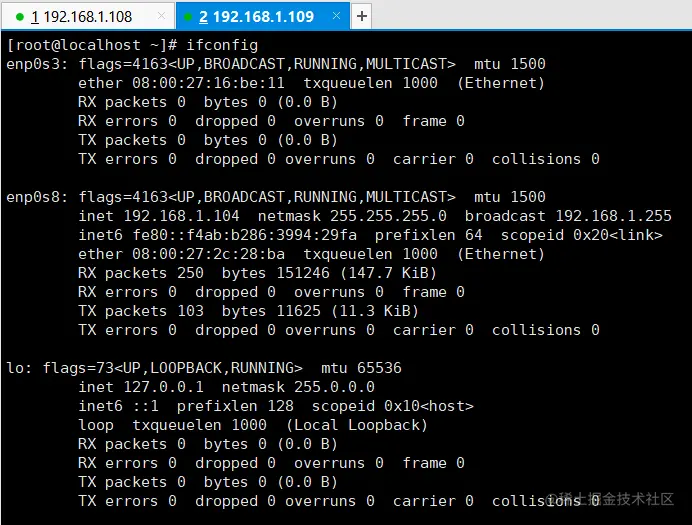Click TX bytes 11625 value
The height and width of the screenshot is (525, 692).
(x=299, y=311)
